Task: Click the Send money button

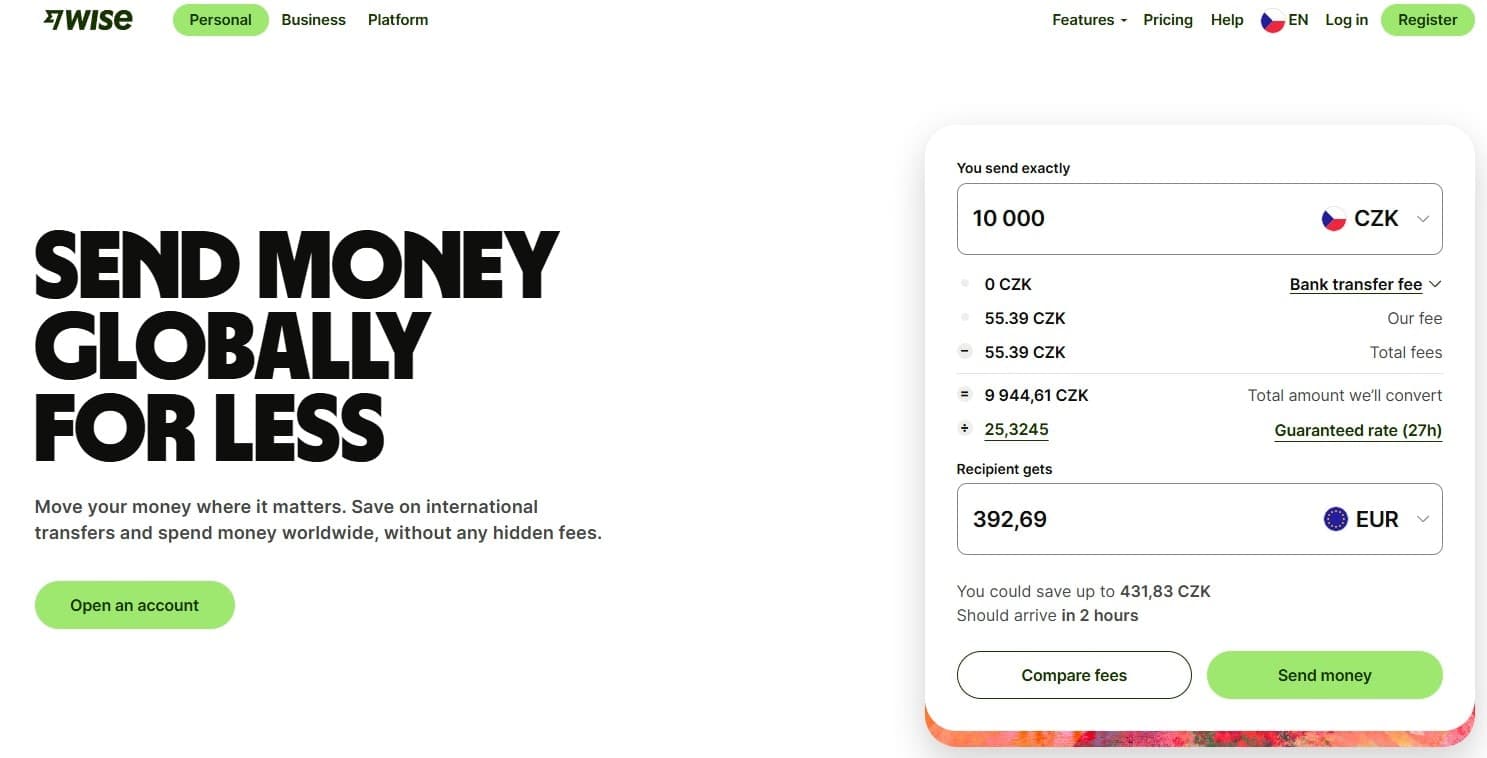Action: [x=1324, y=675]
